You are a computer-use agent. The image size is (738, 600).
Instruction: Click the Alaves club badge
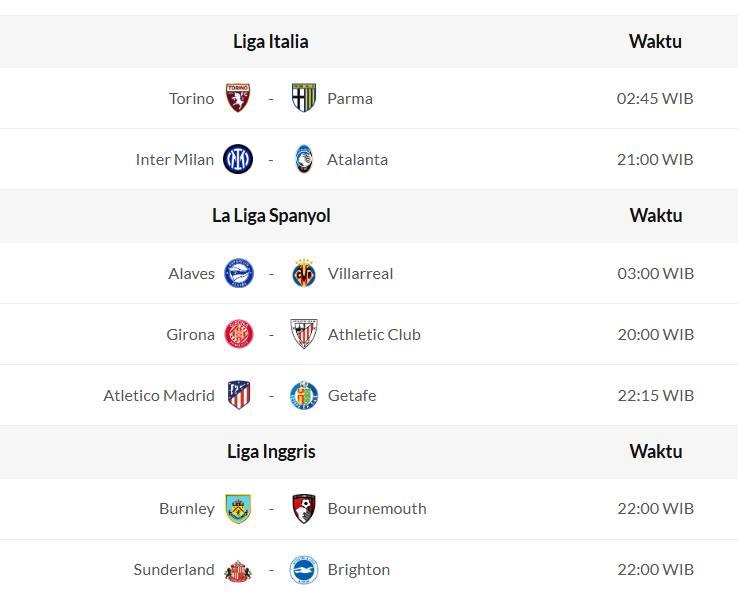(239, 273)
